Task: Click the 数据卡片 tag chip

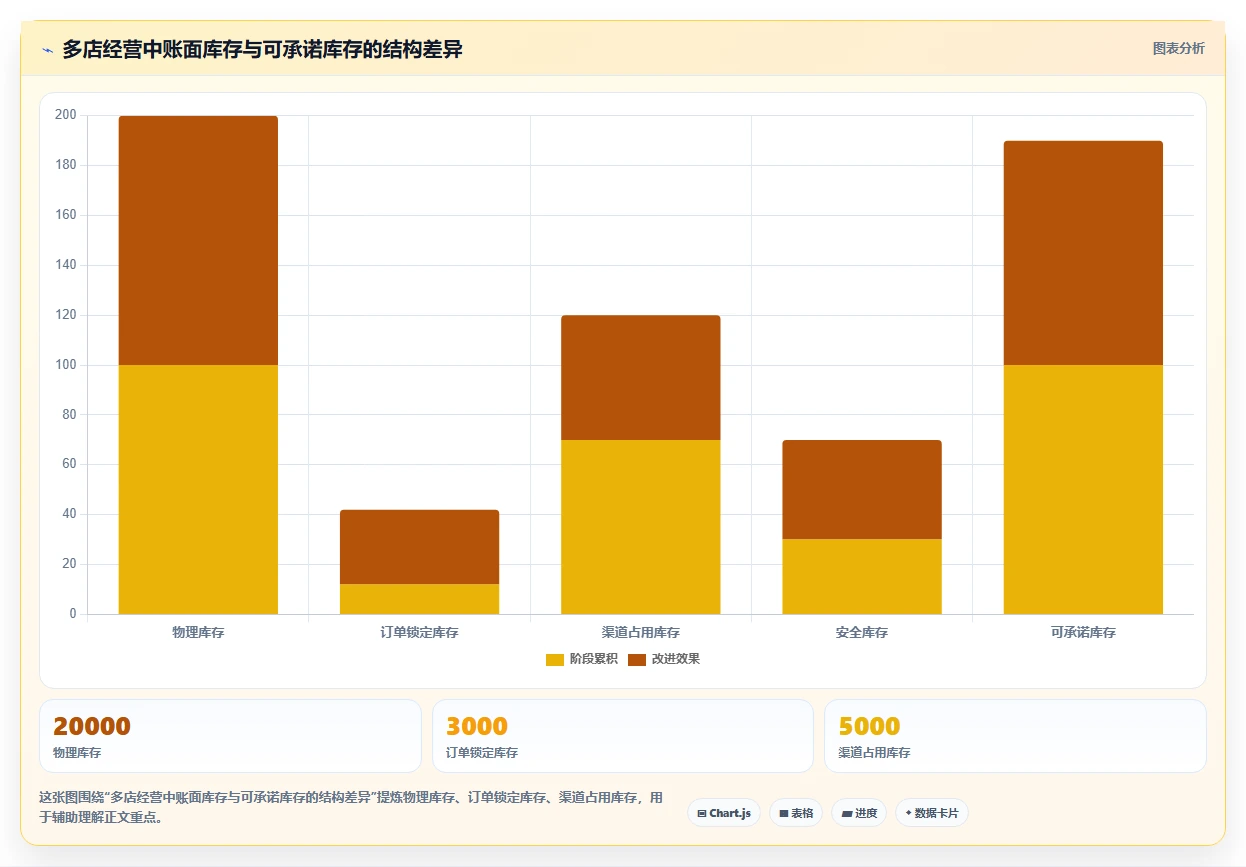Action: [932, 813]
